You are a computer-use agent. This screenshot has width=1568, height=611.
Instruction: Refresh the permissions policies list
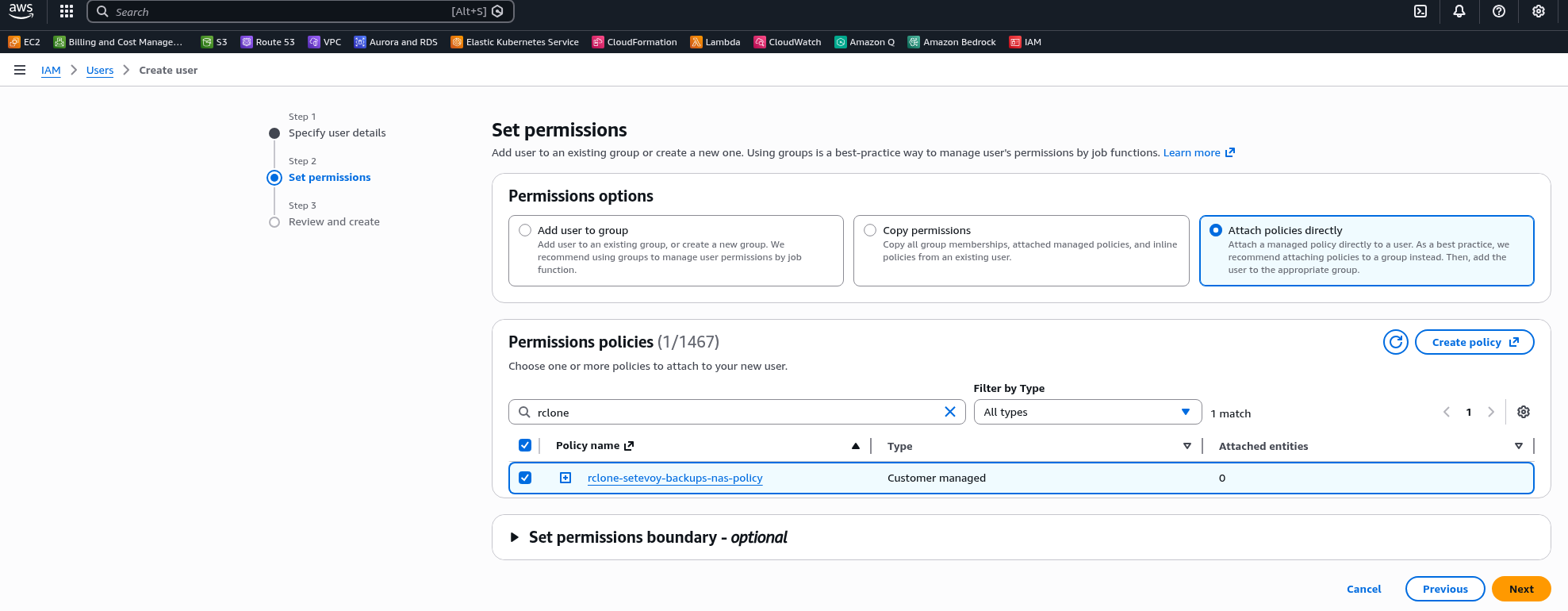click(x=1395, y=342)
